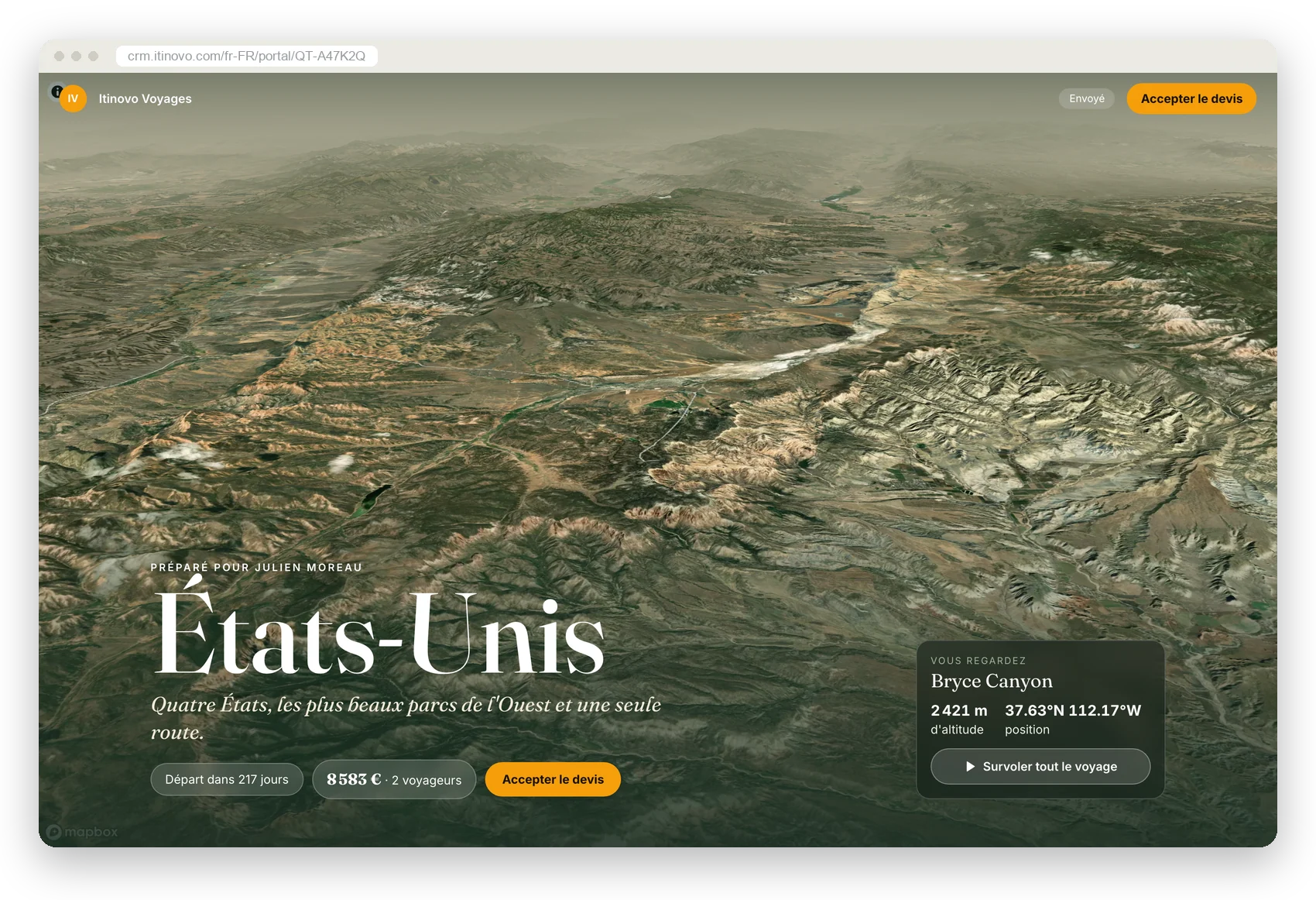Select the 2 421 m altitude reading

[x=959, y=710]
